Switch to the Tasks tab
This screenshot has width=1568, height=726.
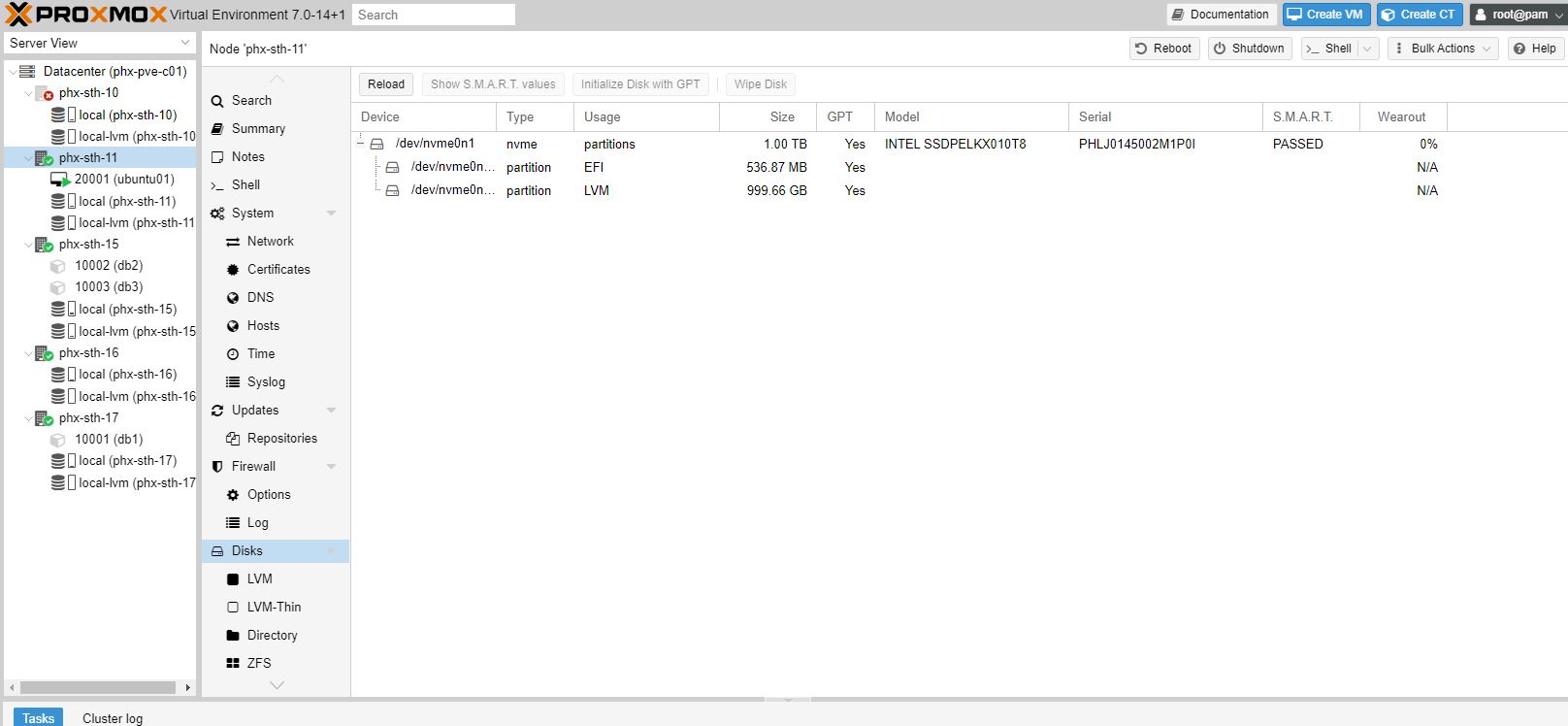(39, 717)
